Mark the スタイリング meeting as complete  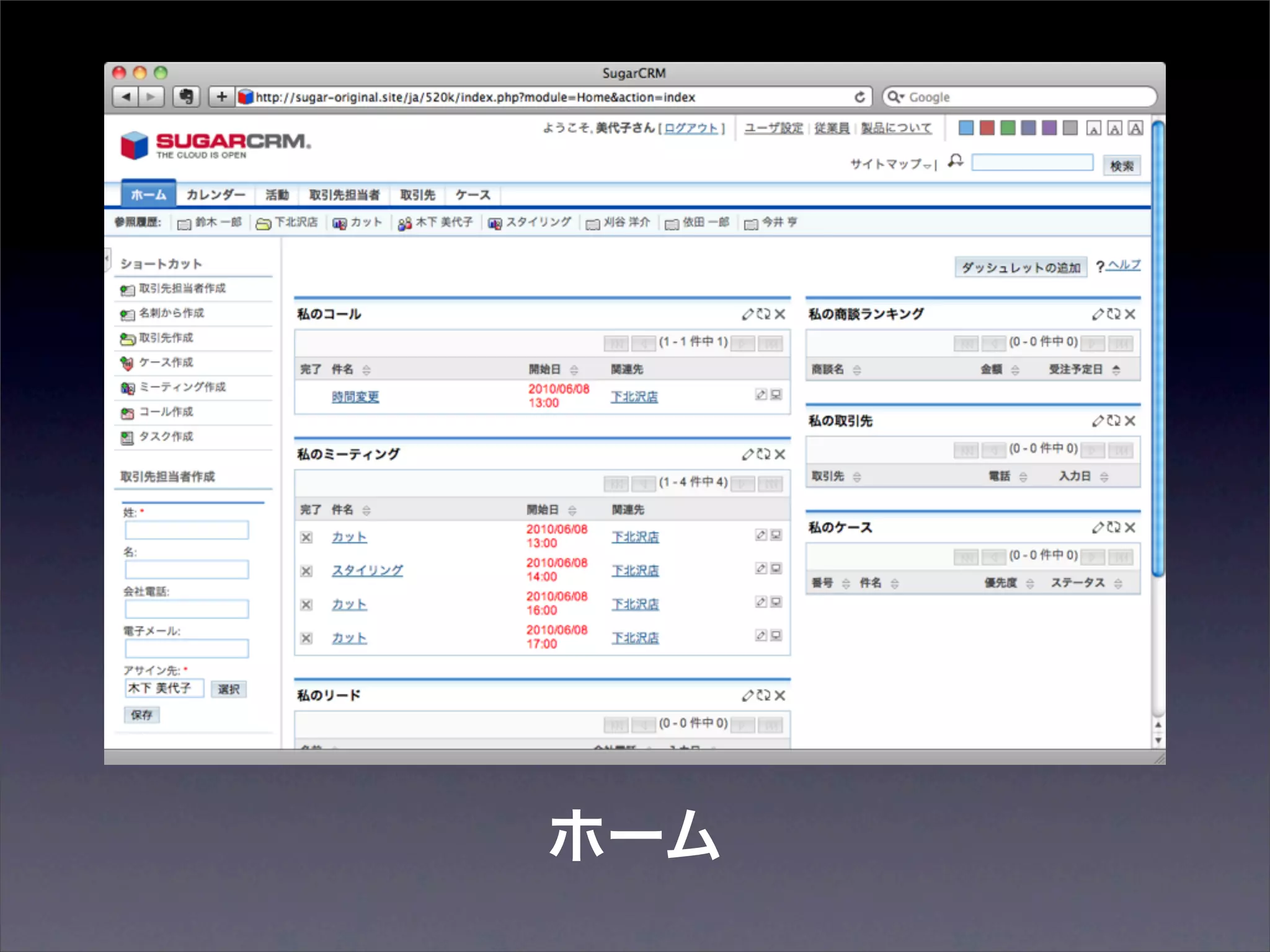click(x=306, y=571)
